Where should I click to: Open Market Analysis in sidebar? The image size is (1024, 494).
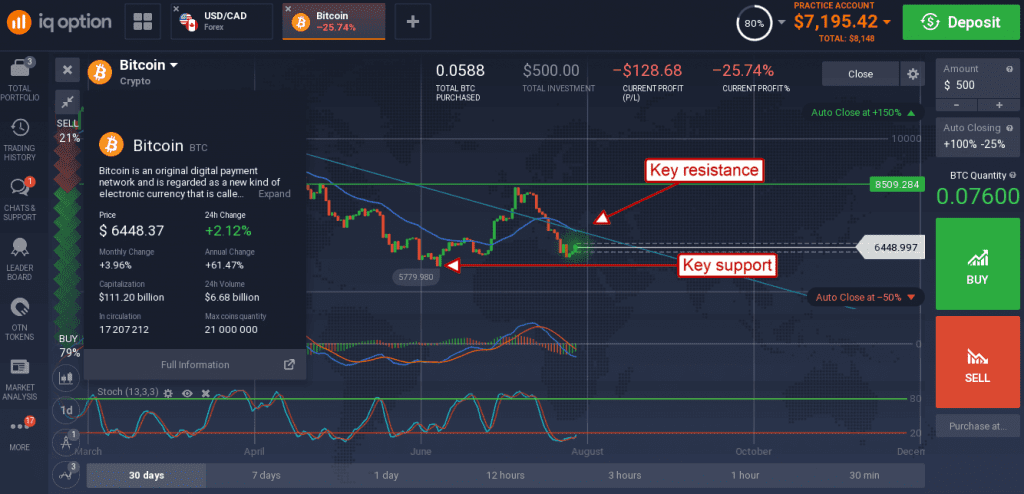(20, 379)
